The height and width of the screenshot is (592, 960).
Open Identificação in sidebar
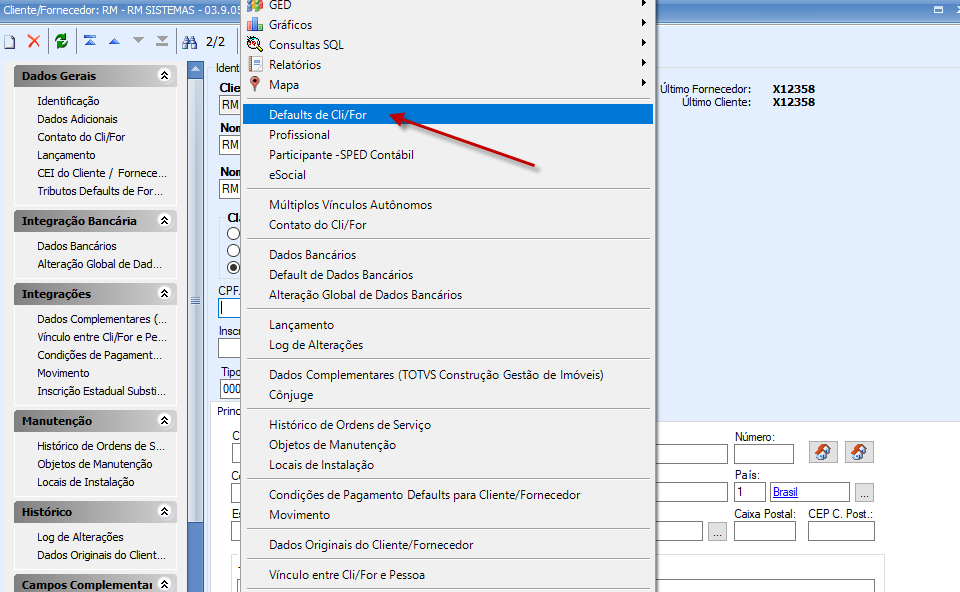68,101
